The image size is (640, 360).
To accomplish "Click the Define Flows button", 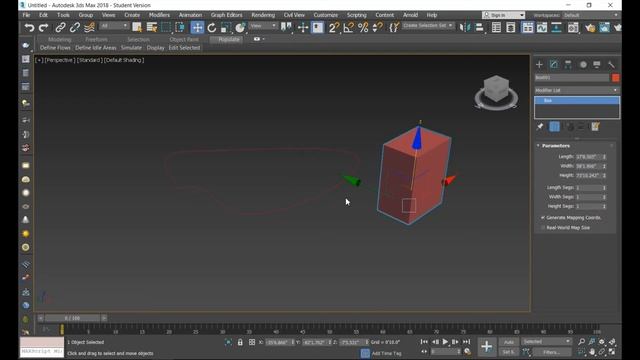I will click(x=55, y=48).
